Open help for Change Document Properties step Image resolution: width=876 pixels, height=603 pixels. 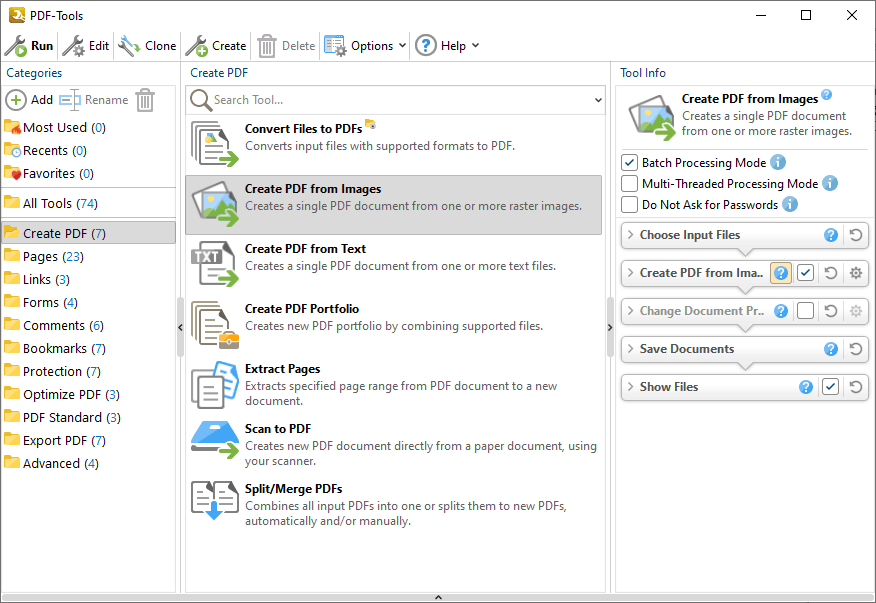781,311
